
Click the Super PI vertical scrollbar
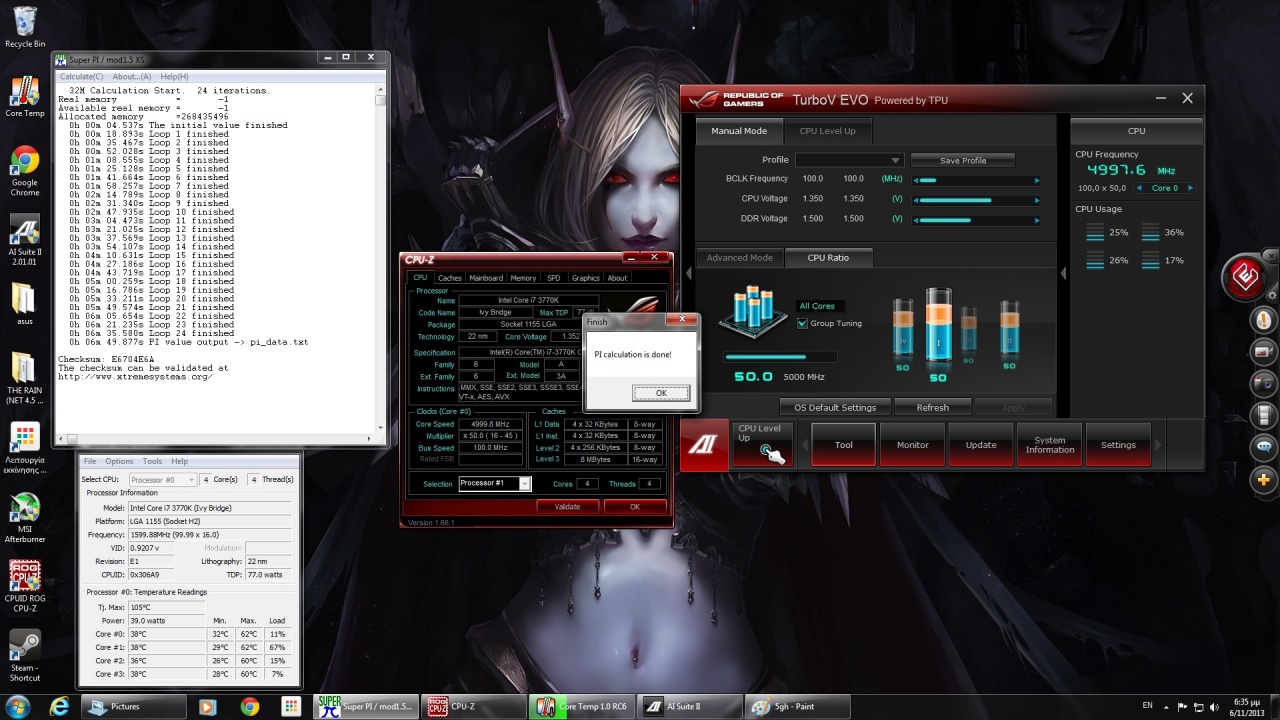pyautogui.click(x=381, y=260)
